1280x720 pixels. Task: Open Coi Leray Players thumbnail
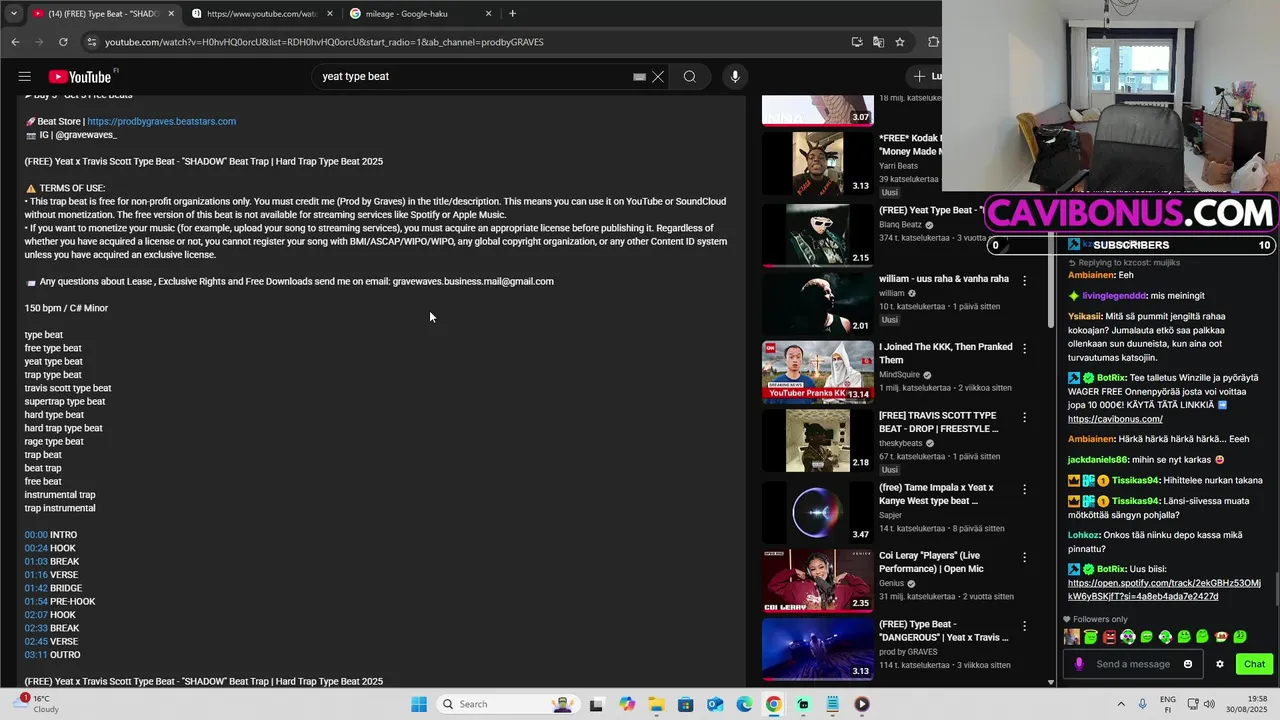[x=817, y=580]
